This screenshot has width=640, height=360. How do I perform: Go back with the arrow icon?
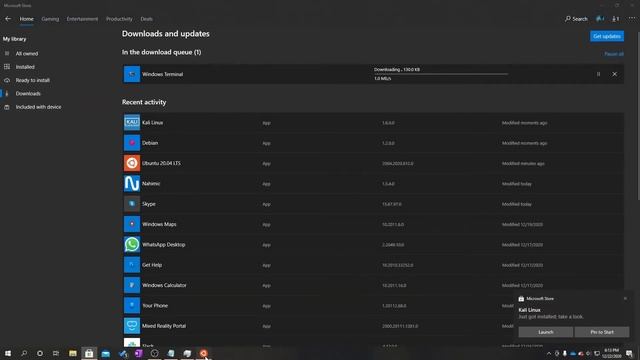coord(8,19)
